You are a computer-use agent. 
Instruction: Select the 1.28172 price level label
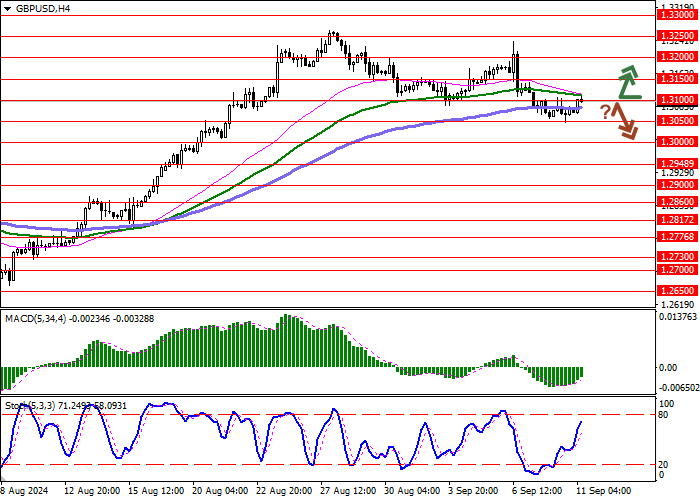[x=678, y=220]
